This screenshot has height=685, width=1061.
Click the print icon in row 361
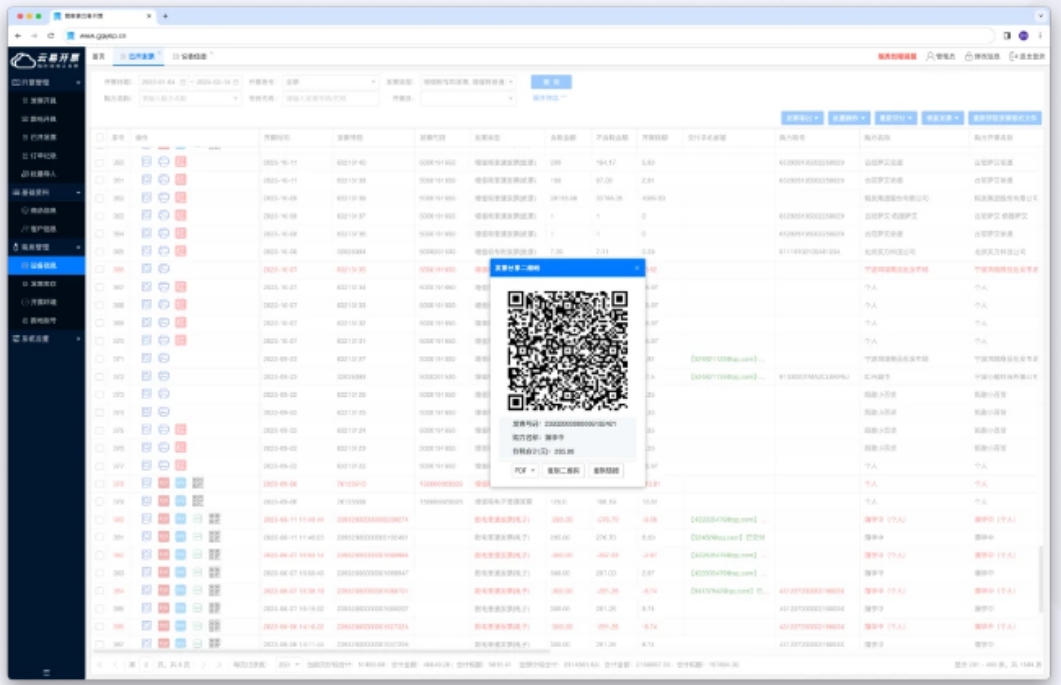[x=164, y=179]
